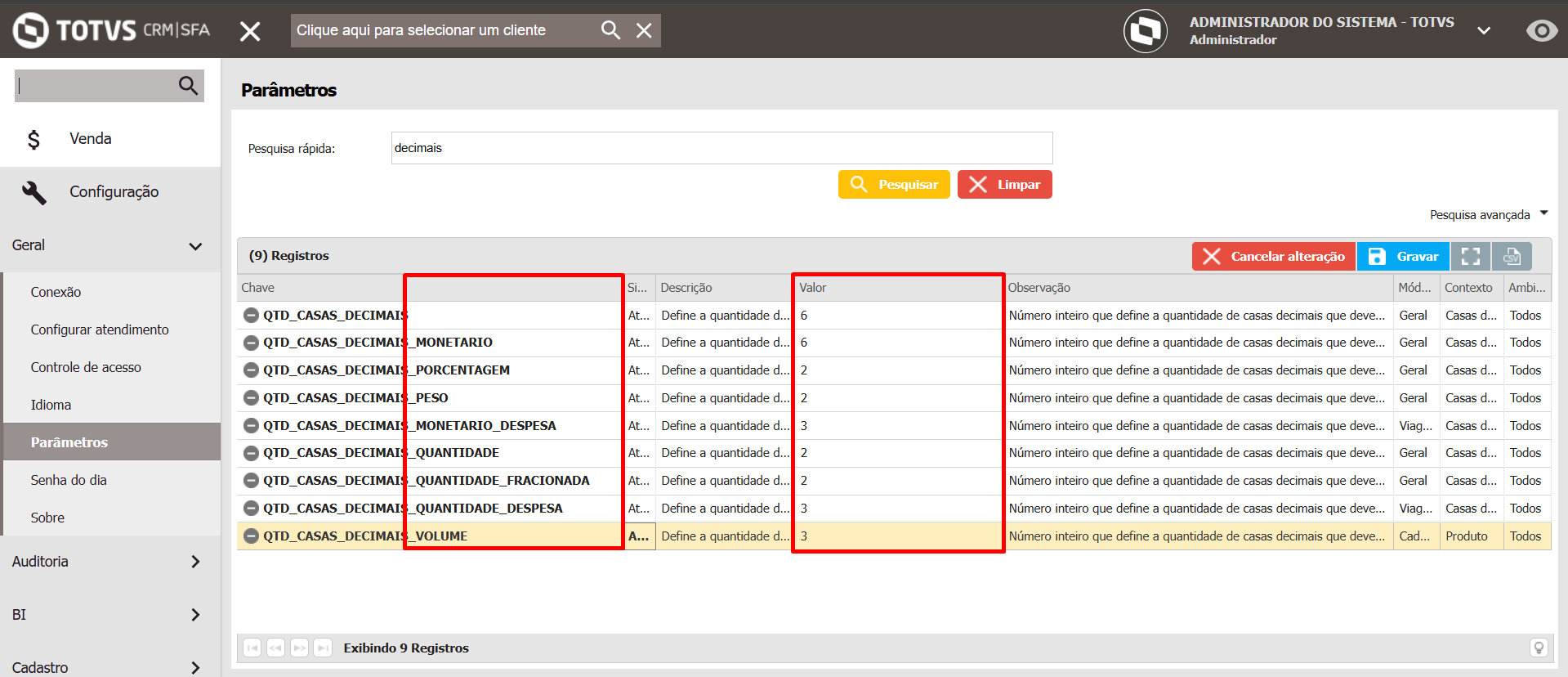Click the export CSV icon
The image size is (1568, 677).
(x=1512, y=257)
